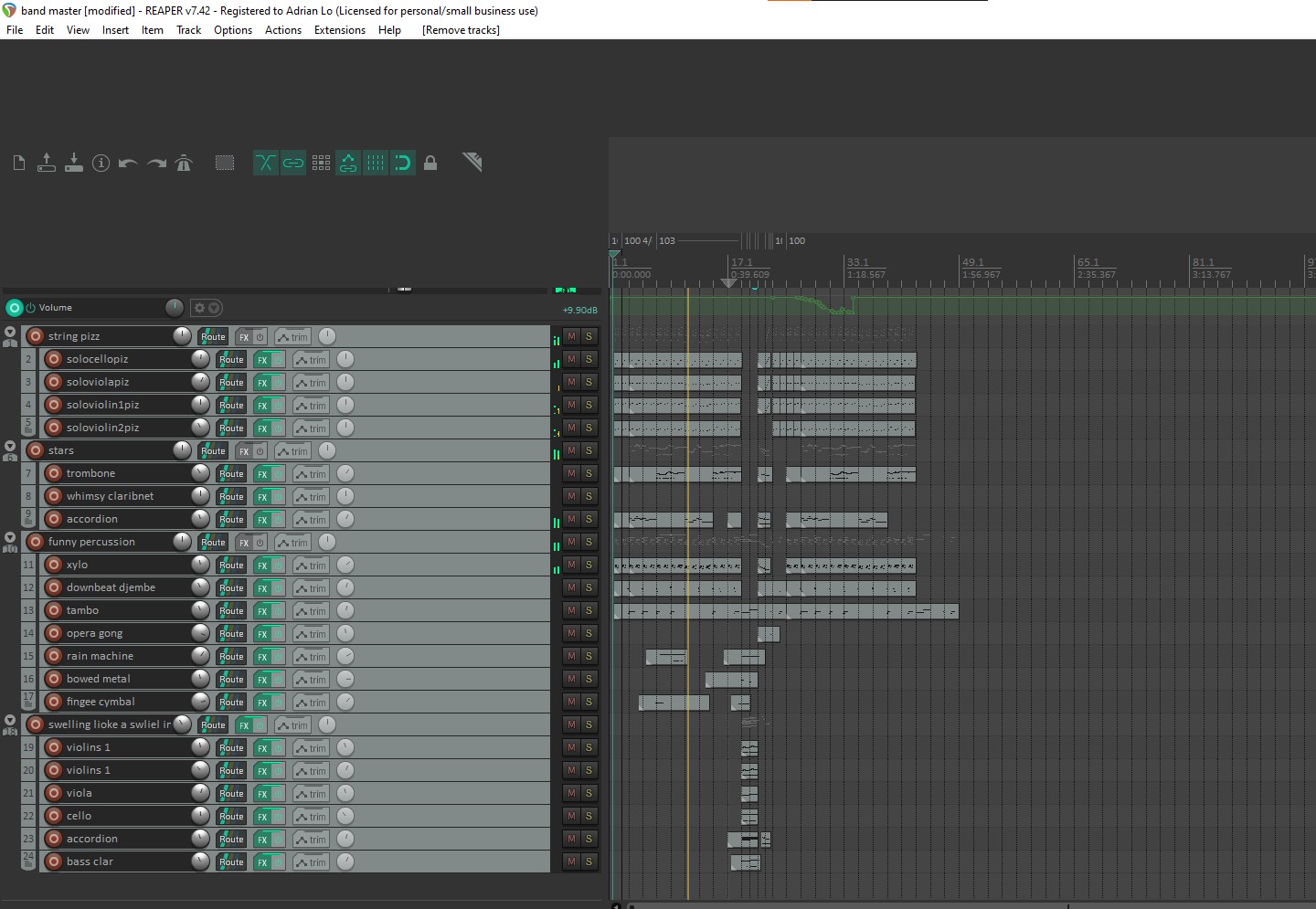The height and width of the screenshot is (909, 1316).
Task: Record-arm the xylo track
Action: point(54,565)
